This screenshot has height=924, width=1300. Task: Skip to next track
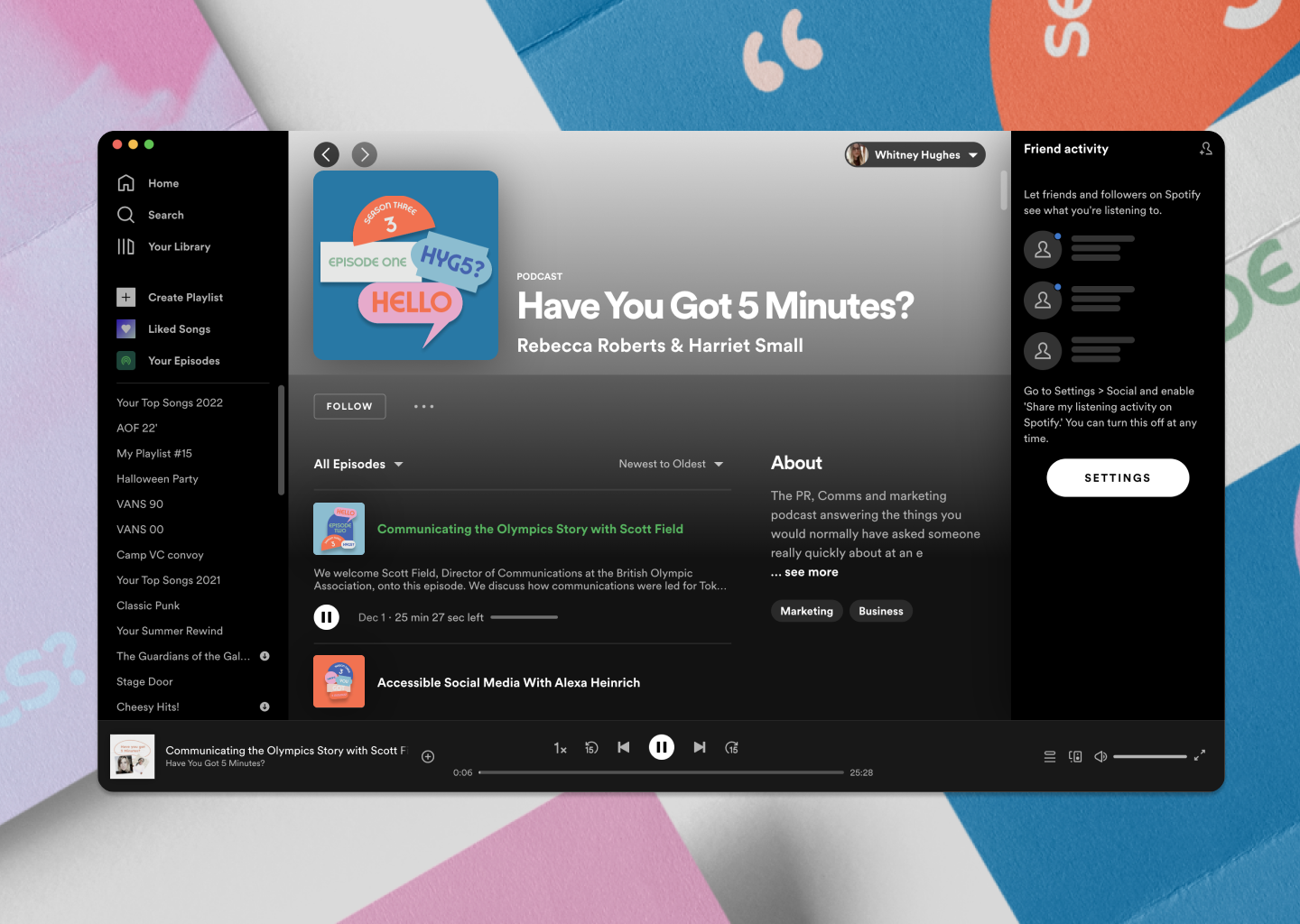pos(700,747)
